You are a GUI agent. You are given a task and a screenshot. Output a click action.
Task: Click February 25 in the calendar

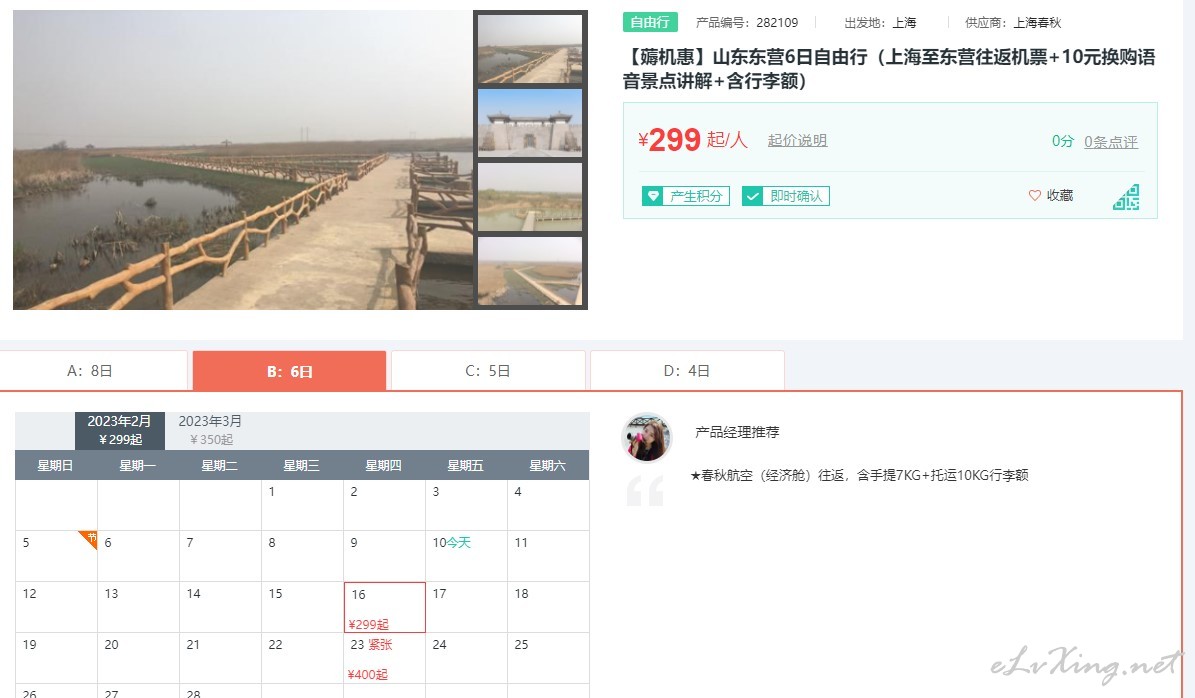(x=549, y=658)
